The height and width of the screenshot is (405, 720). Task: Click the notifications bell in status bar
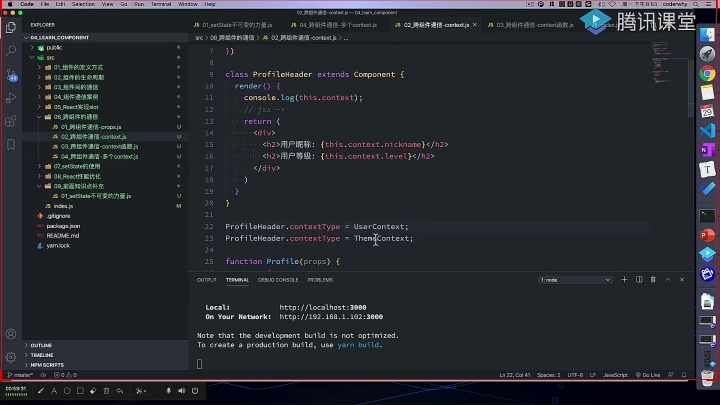(684, 375)
